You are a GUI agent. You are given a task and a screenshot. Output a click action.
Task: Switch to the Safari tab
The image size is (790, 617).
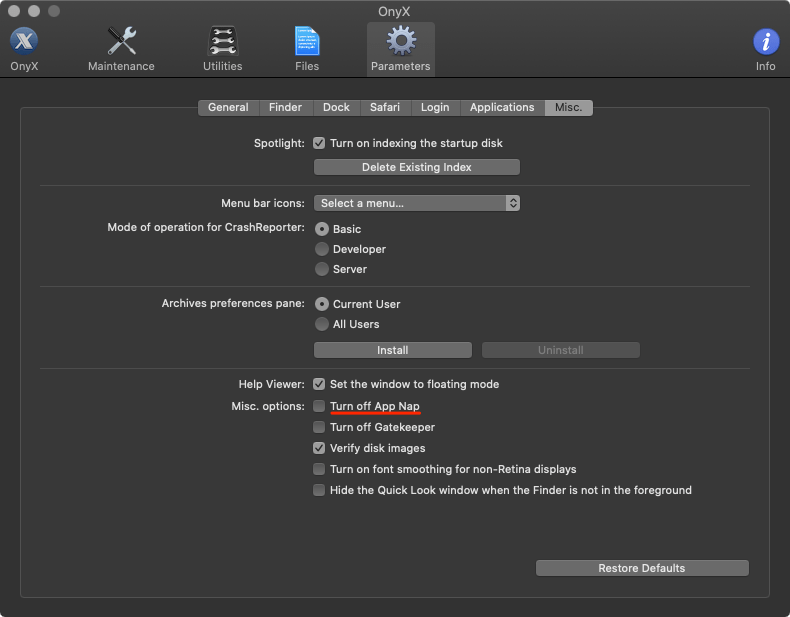click(385, 107)
